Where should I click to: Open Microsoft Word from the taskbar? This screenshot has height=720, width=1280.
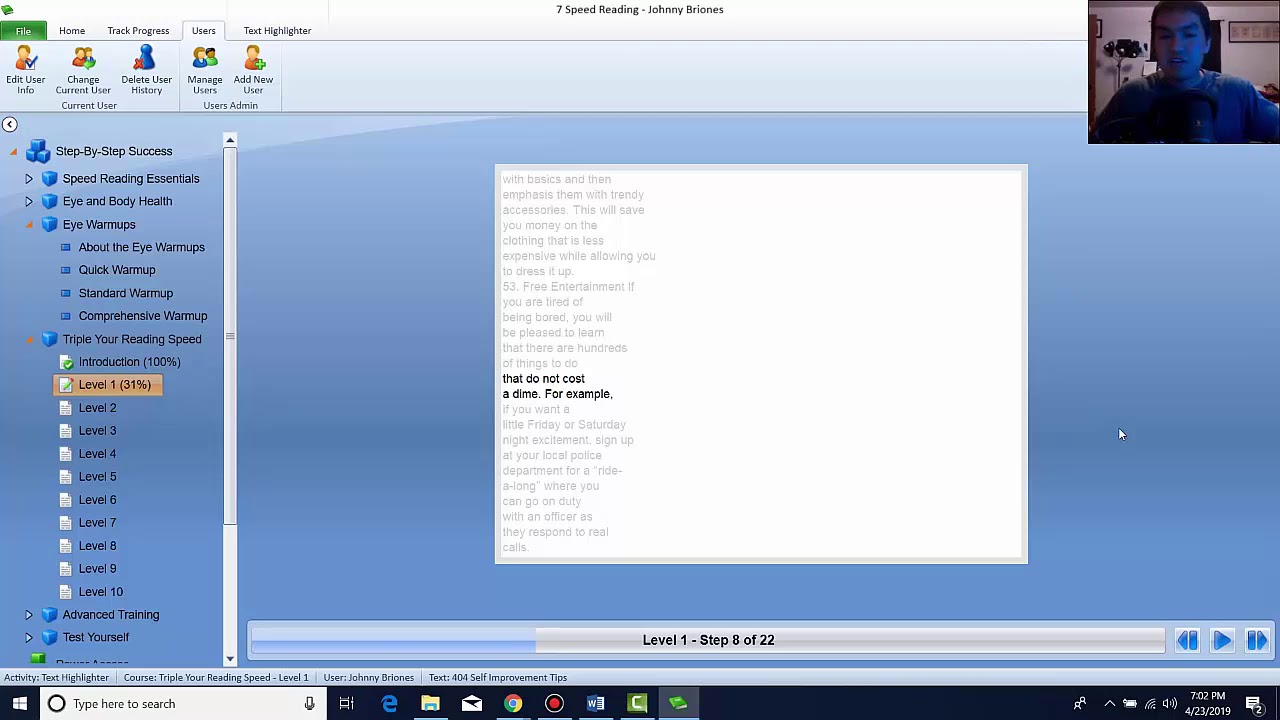coord(595,703)
